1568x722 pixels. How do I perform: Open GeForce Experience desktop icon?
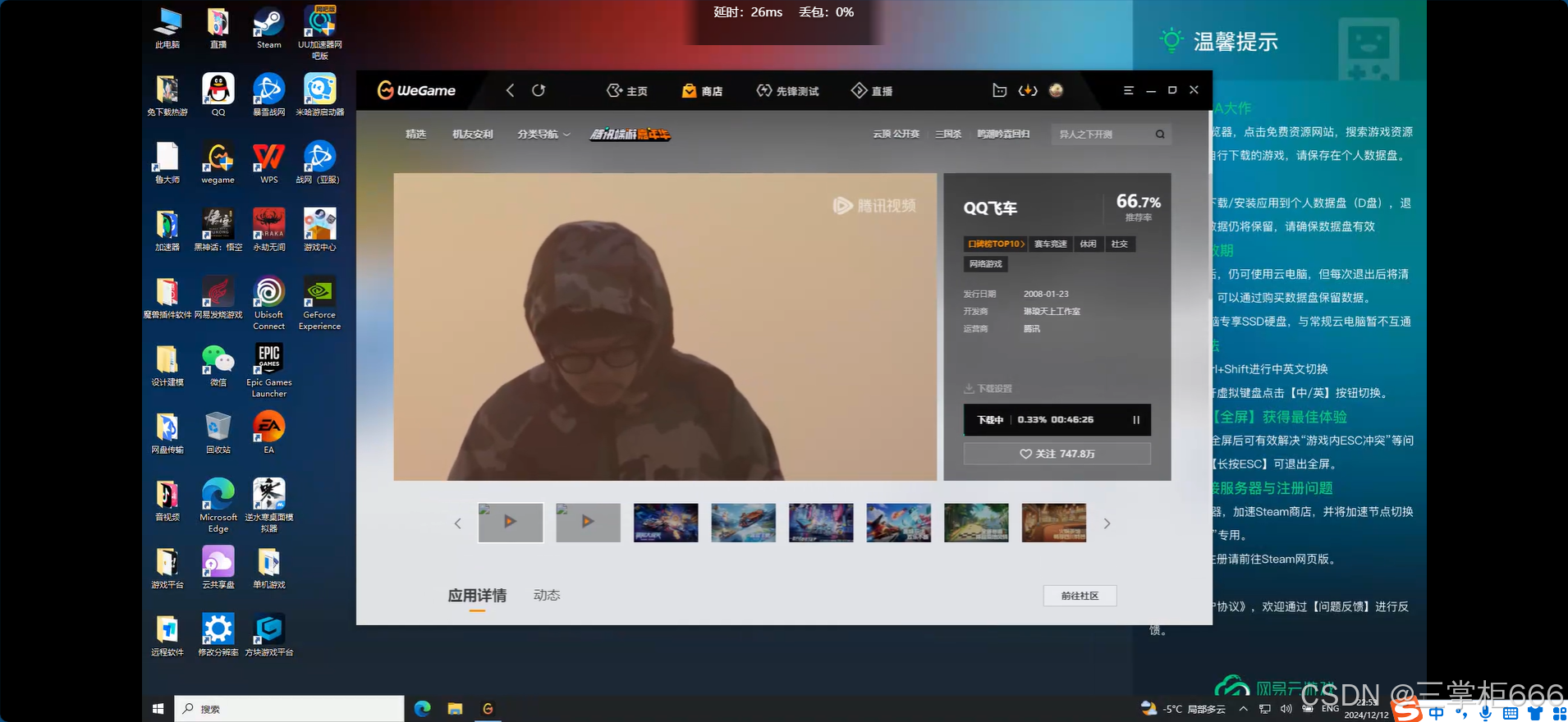click(319, 303)
